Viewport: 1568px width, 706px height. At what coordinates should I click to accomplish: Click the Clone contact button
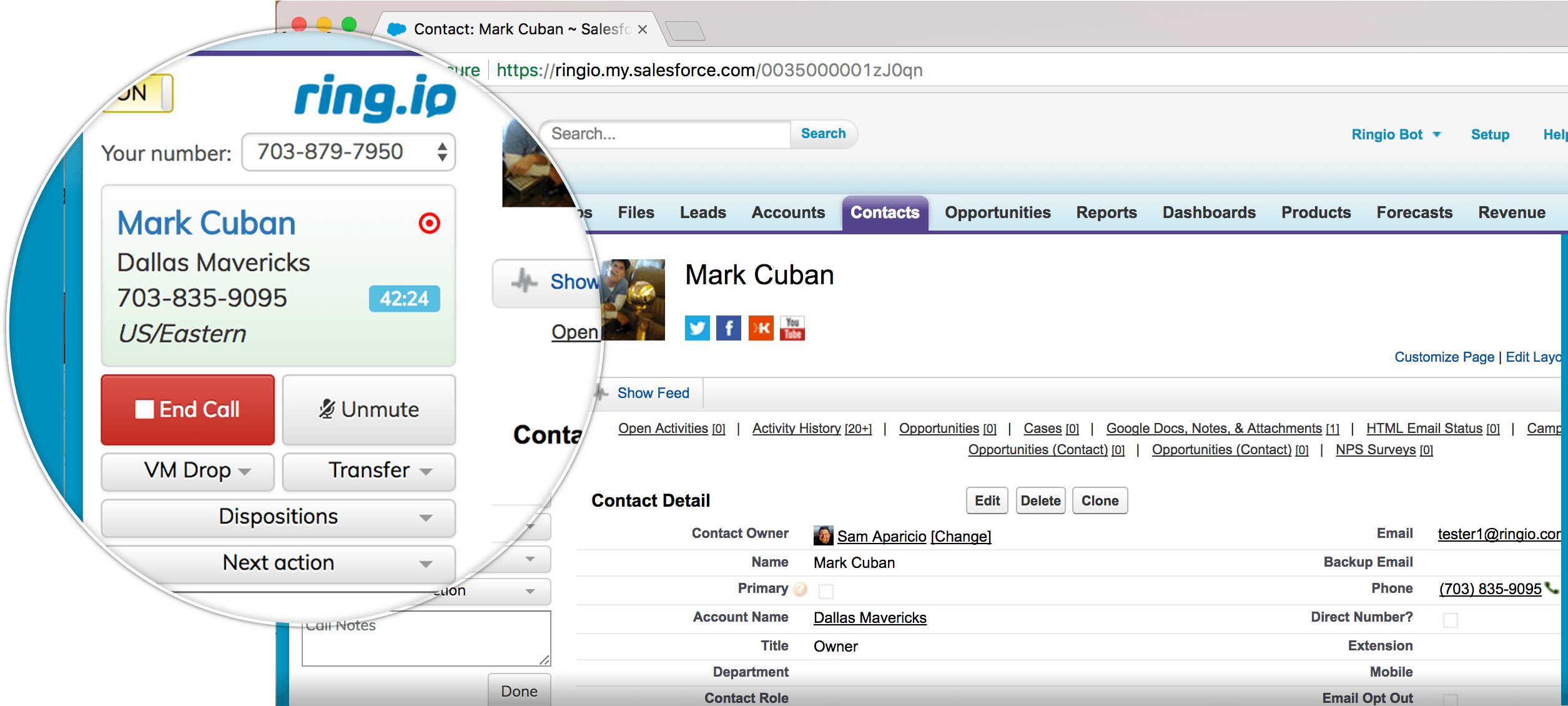pyautogui.click(x=1100, y=500)
